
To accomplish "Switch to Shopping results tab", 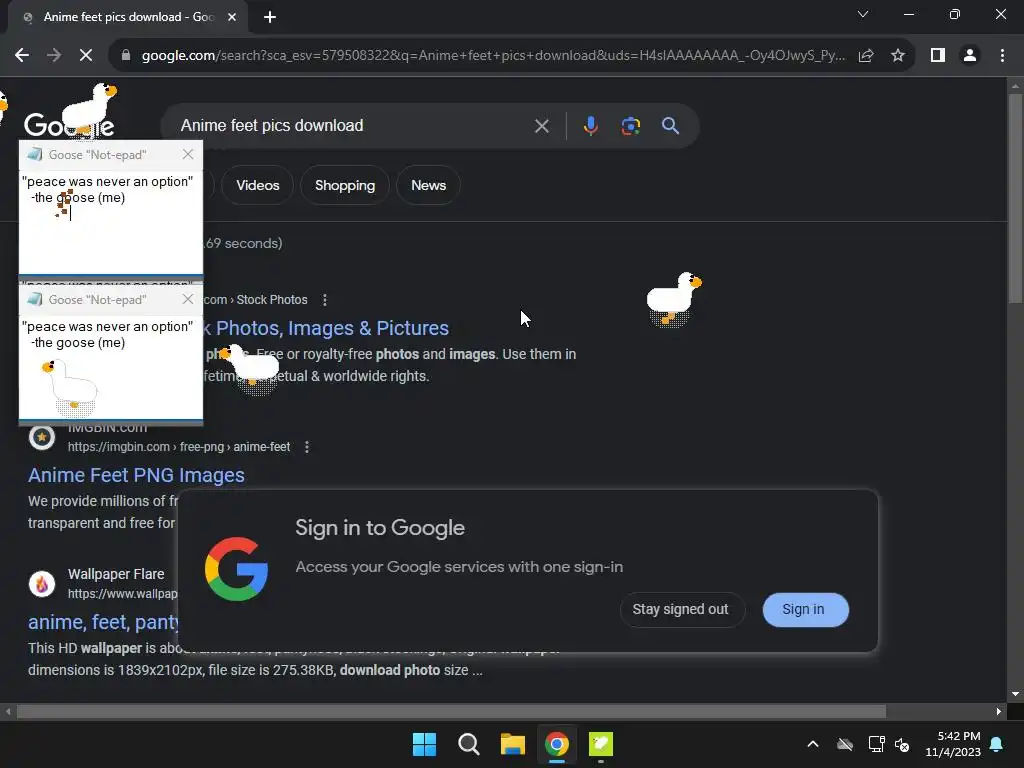I will (345, 185).
